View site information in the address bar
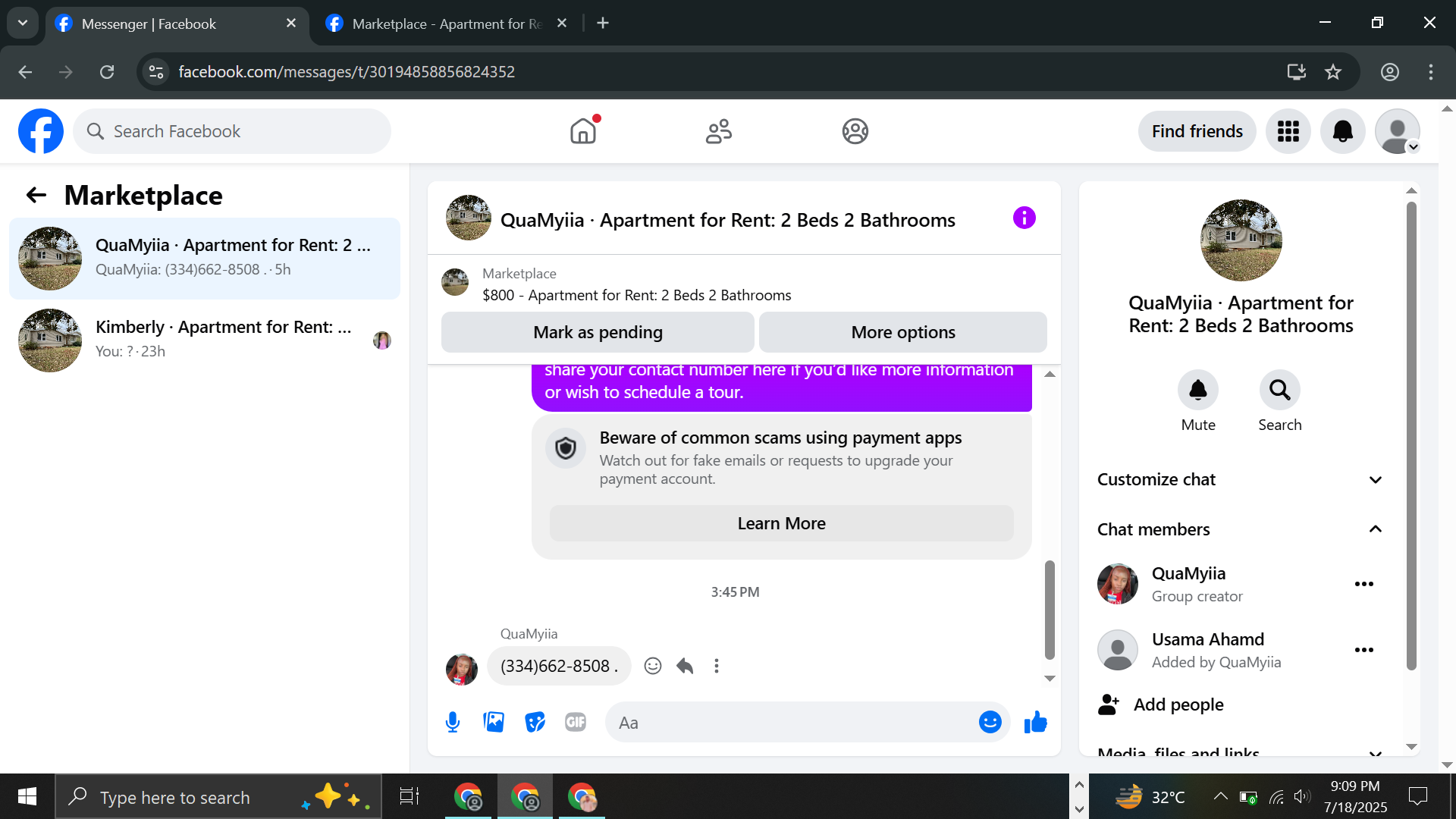 click(x=156, y=72)
